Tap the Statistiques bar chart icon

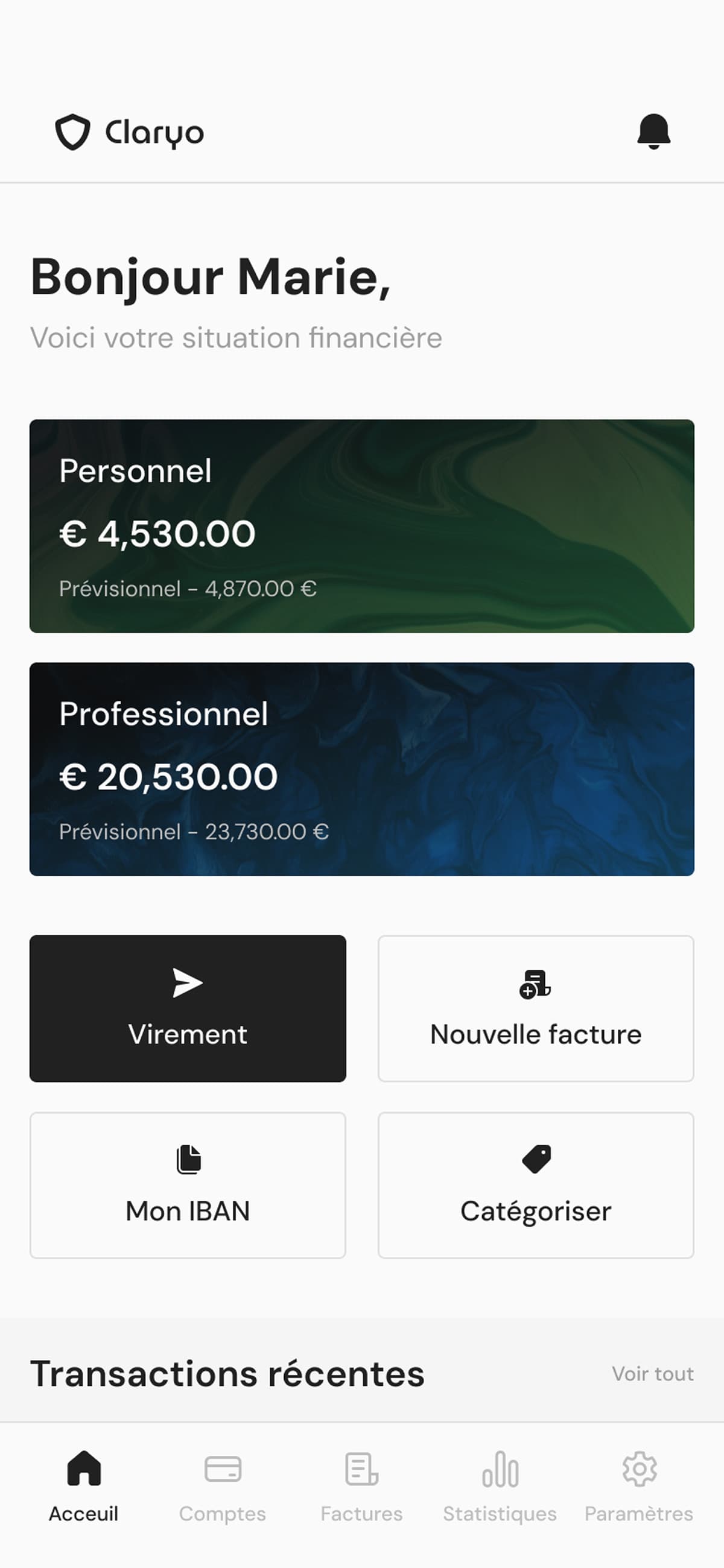click(500, 1468)
